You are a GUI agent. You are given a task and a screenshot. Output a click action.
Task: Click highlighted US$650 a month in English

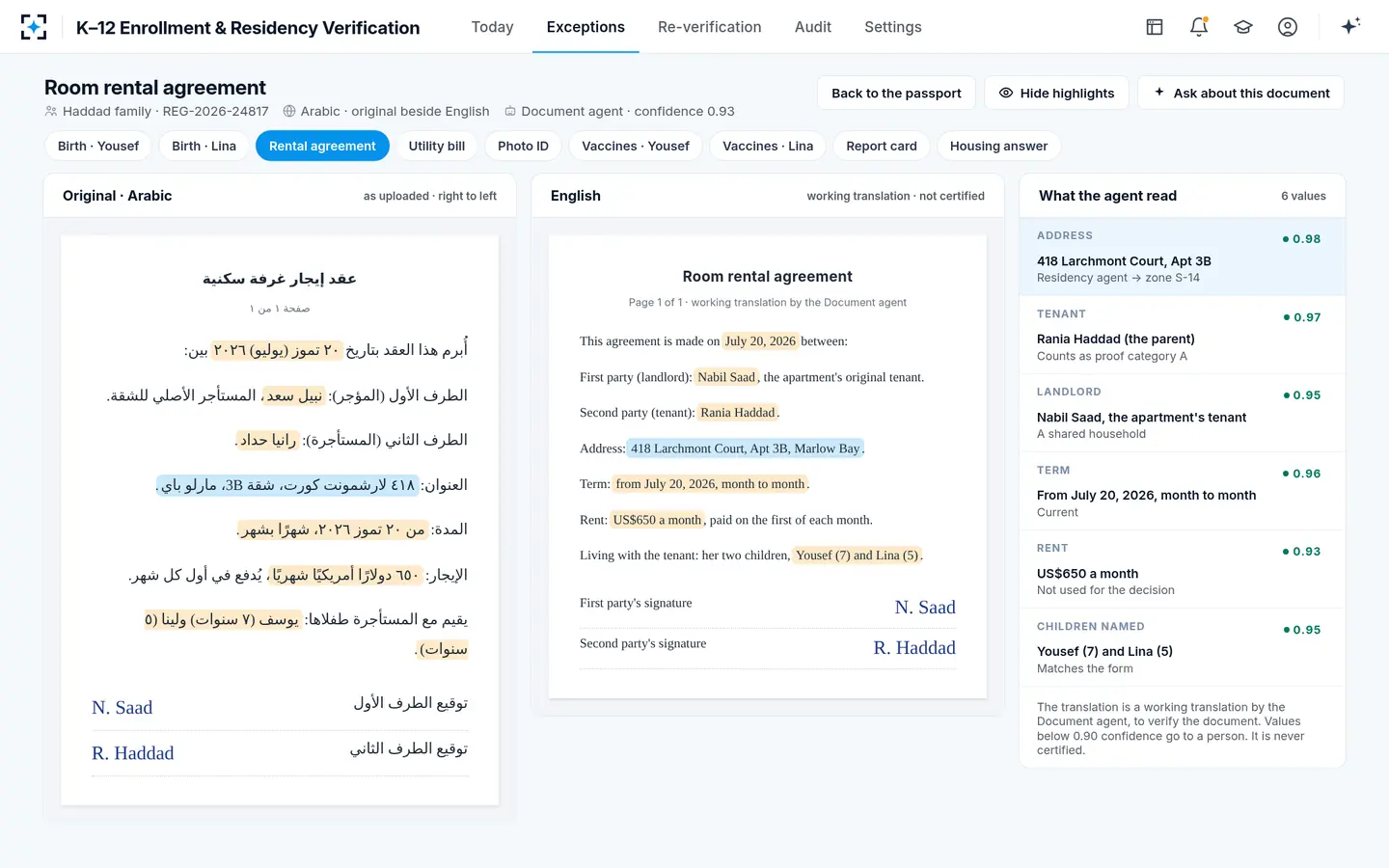pos(658,520)
